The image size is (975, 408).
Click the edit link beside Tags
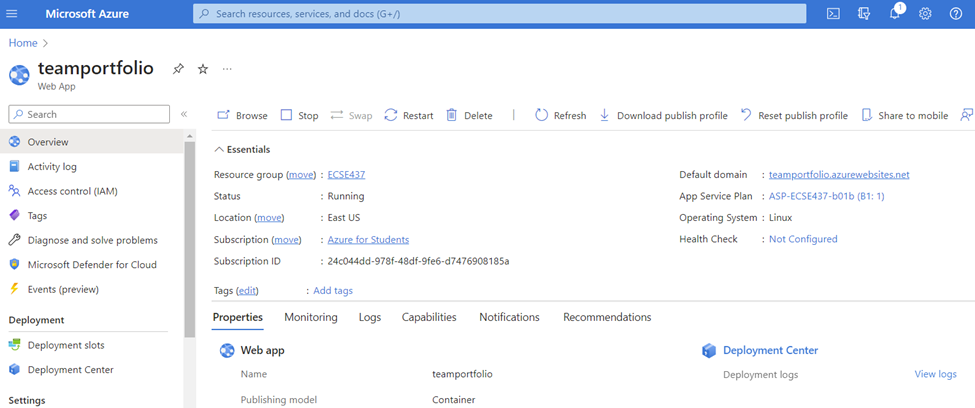coord(248,290)
